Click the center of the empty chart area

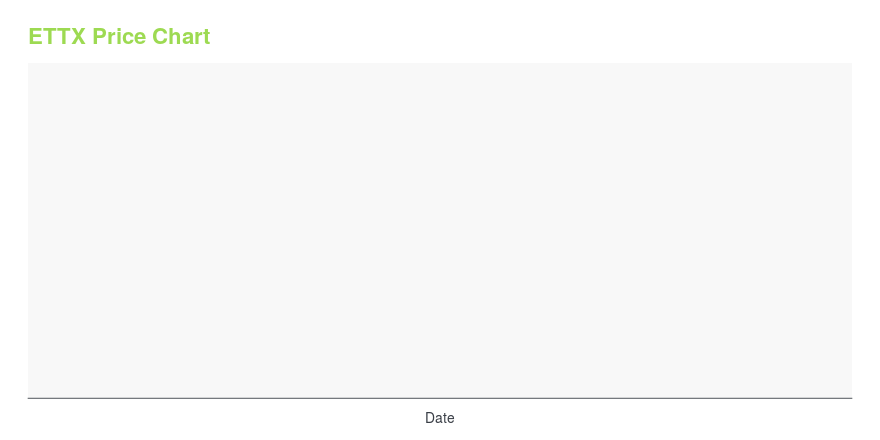440,230
